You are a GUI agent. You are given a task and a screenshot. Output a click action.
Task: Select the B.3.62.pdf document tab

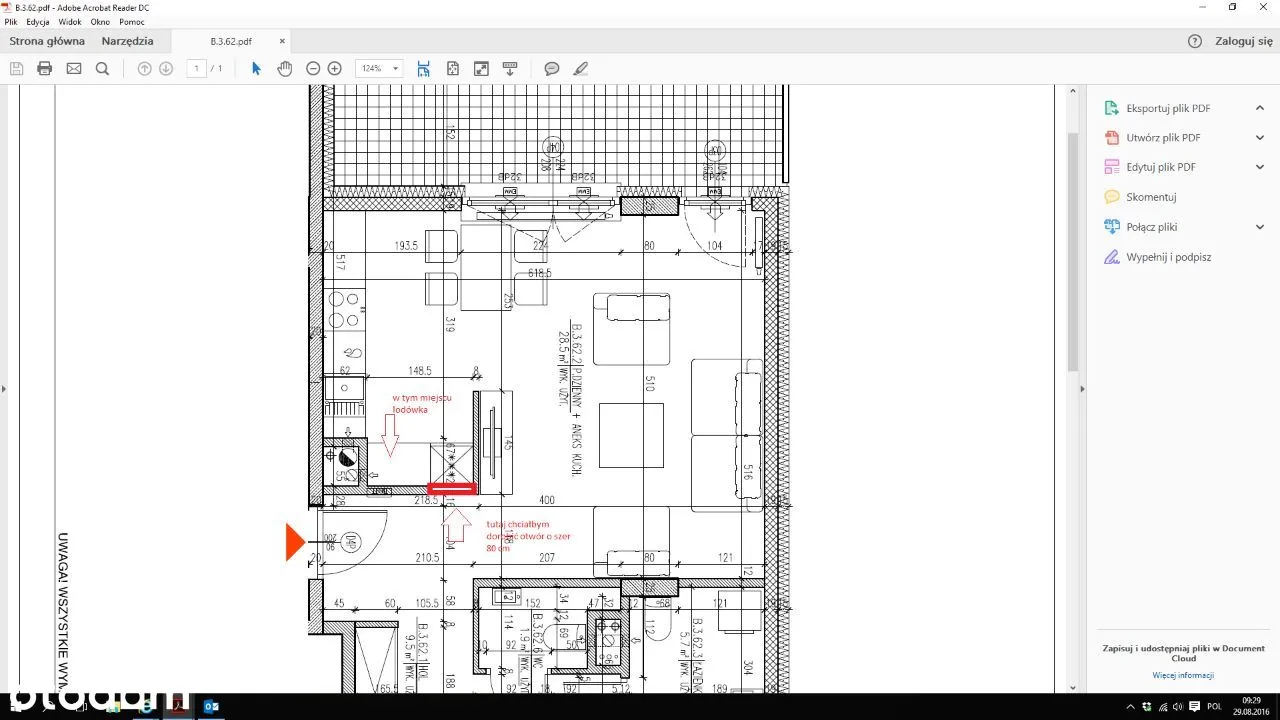point(231,41)
